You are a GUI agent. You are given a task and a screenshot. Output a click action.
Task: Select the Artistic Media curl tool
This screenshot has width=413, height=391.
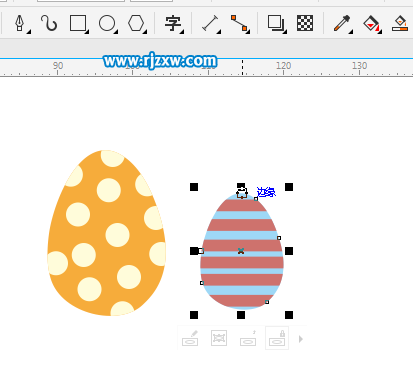(x=49, y=23)
